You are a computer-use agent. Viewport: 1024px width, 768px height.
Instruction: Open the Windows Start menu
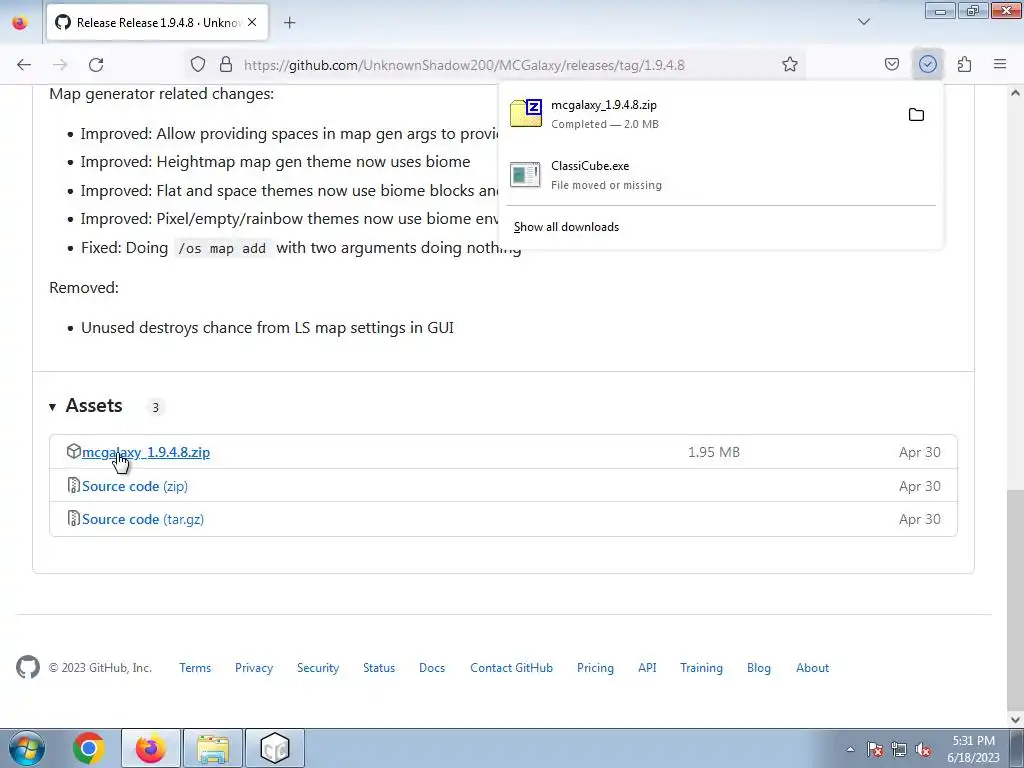click(26, 748)
